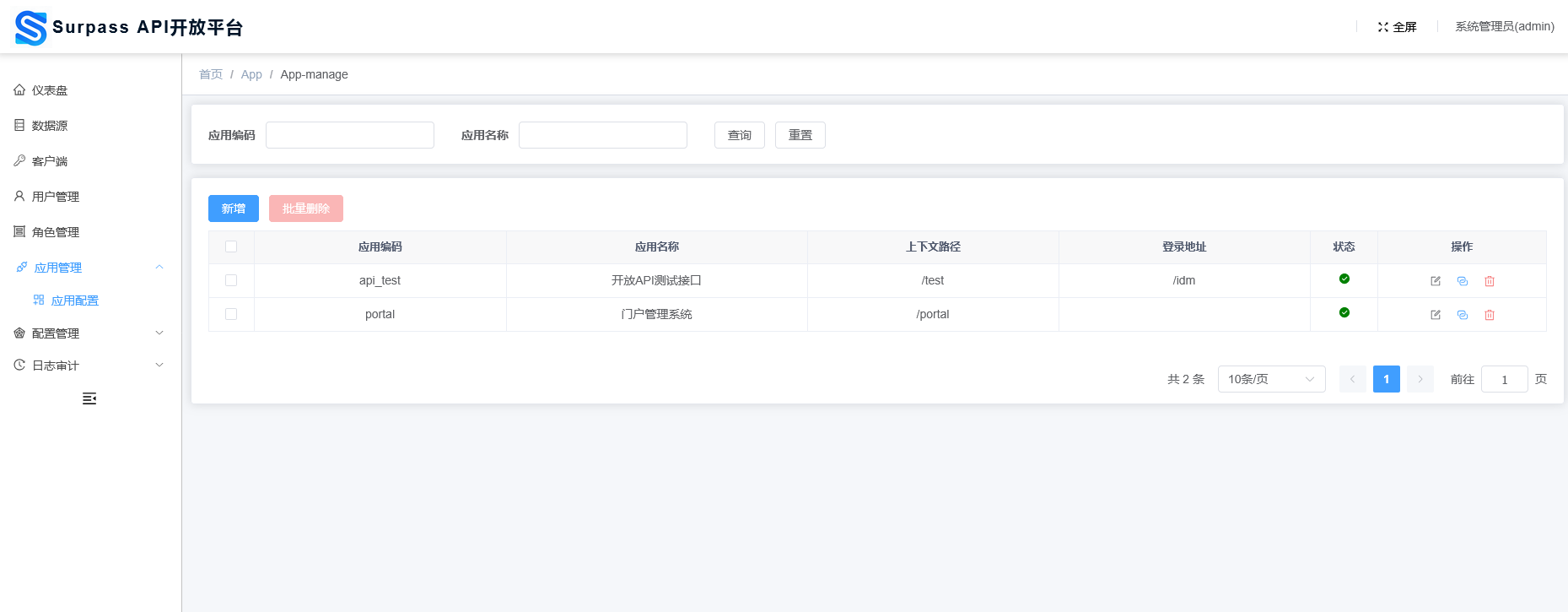The height and width of the screenshot is (612, 1568).
Task: Click the /test context path cell
Action: [933, 280]
